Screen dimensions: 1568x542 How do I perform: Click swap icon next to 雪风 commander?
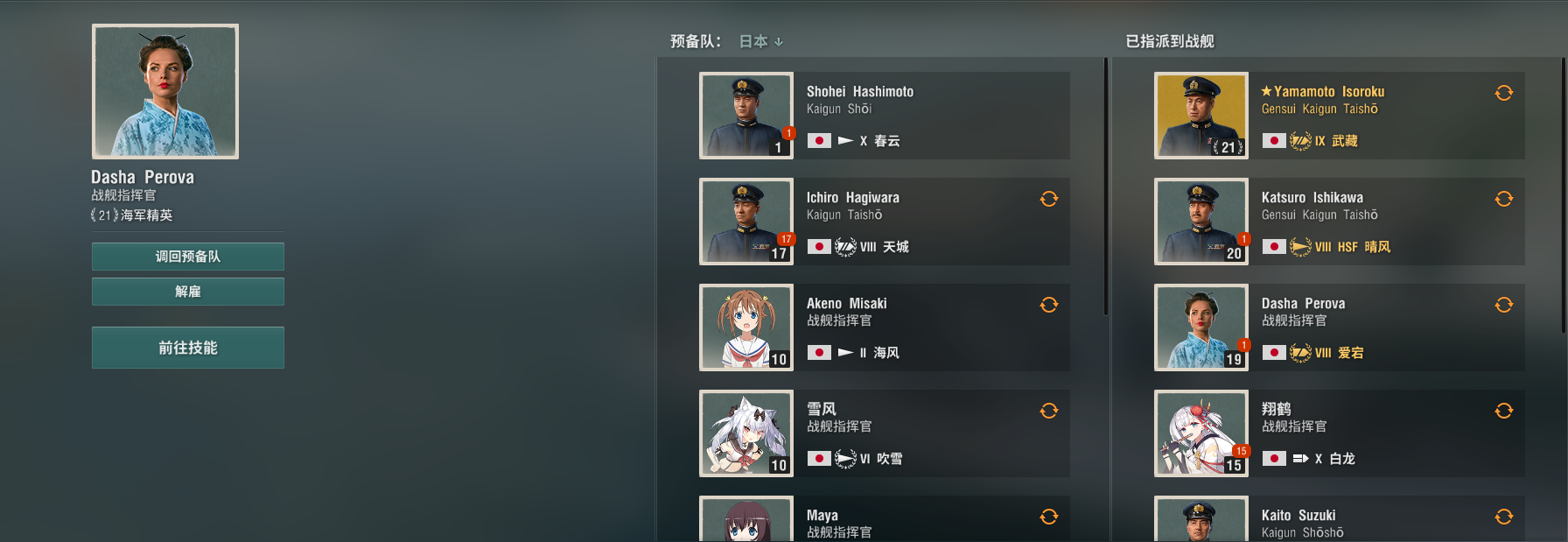point(1049,411)
